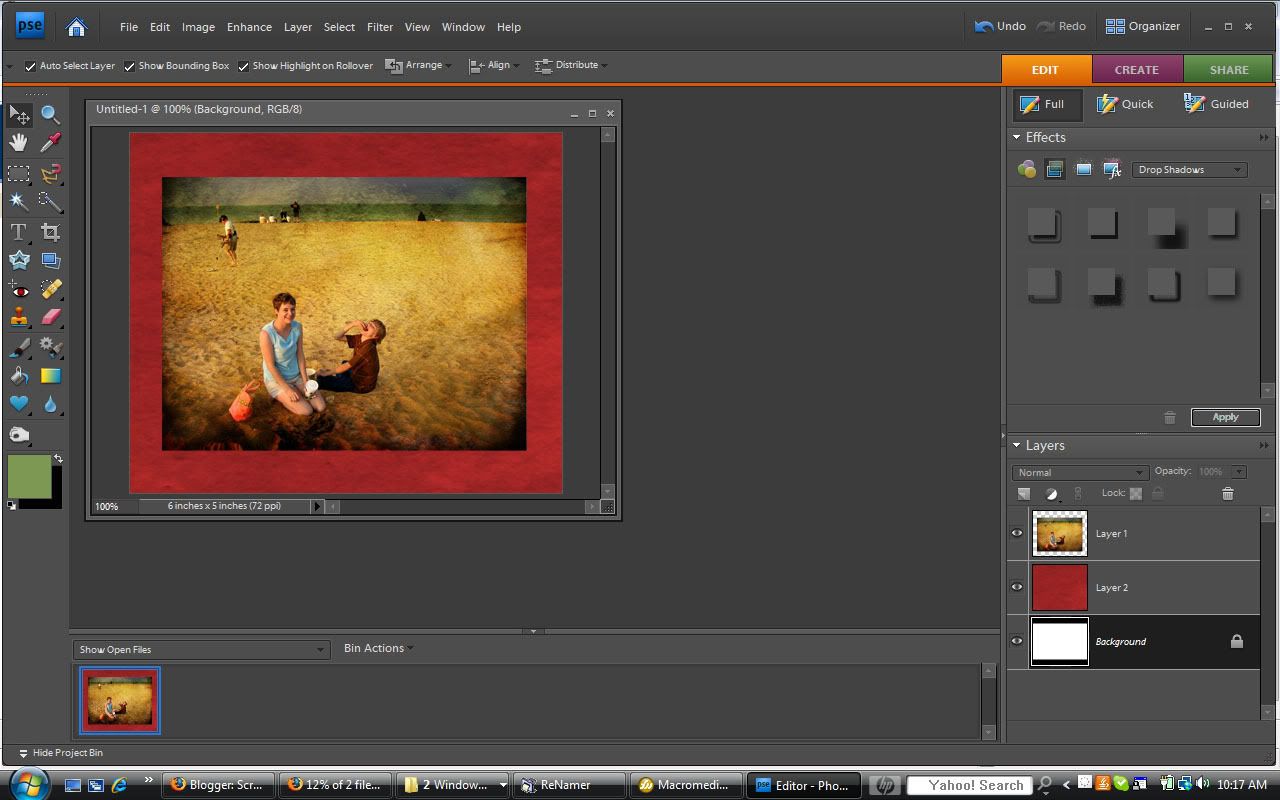
Task: Select the Red Eye Removal tool
Action: click(19, 289)
